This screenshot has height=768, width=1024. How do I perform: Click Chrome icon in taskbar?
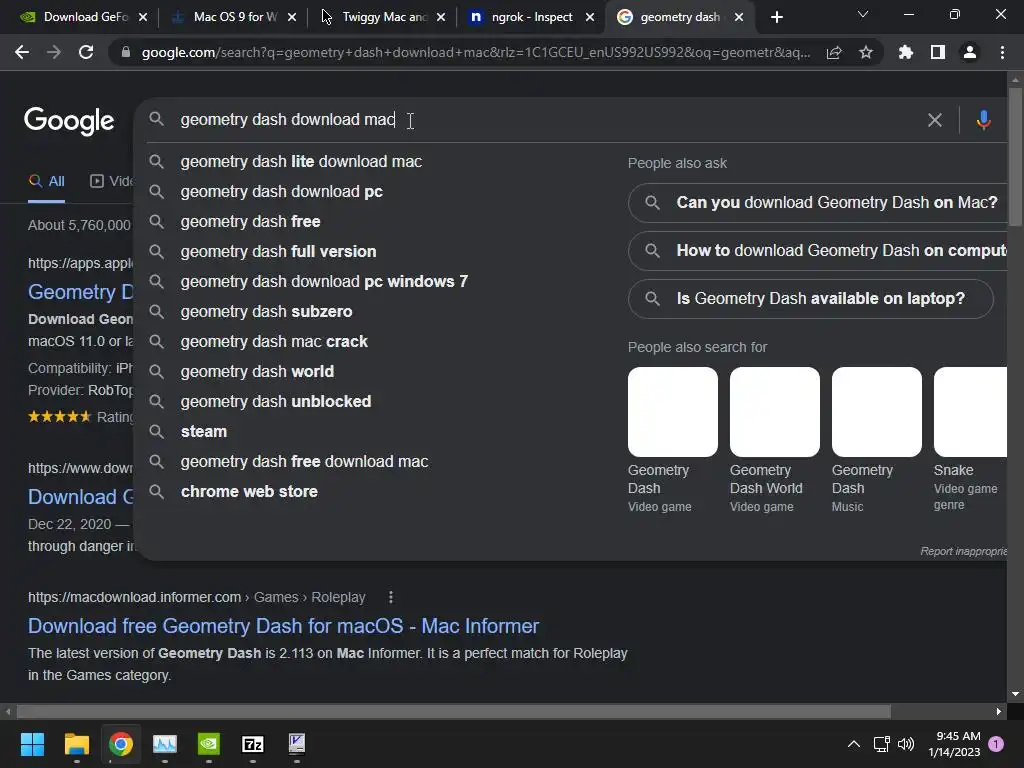tap(121, 744)
